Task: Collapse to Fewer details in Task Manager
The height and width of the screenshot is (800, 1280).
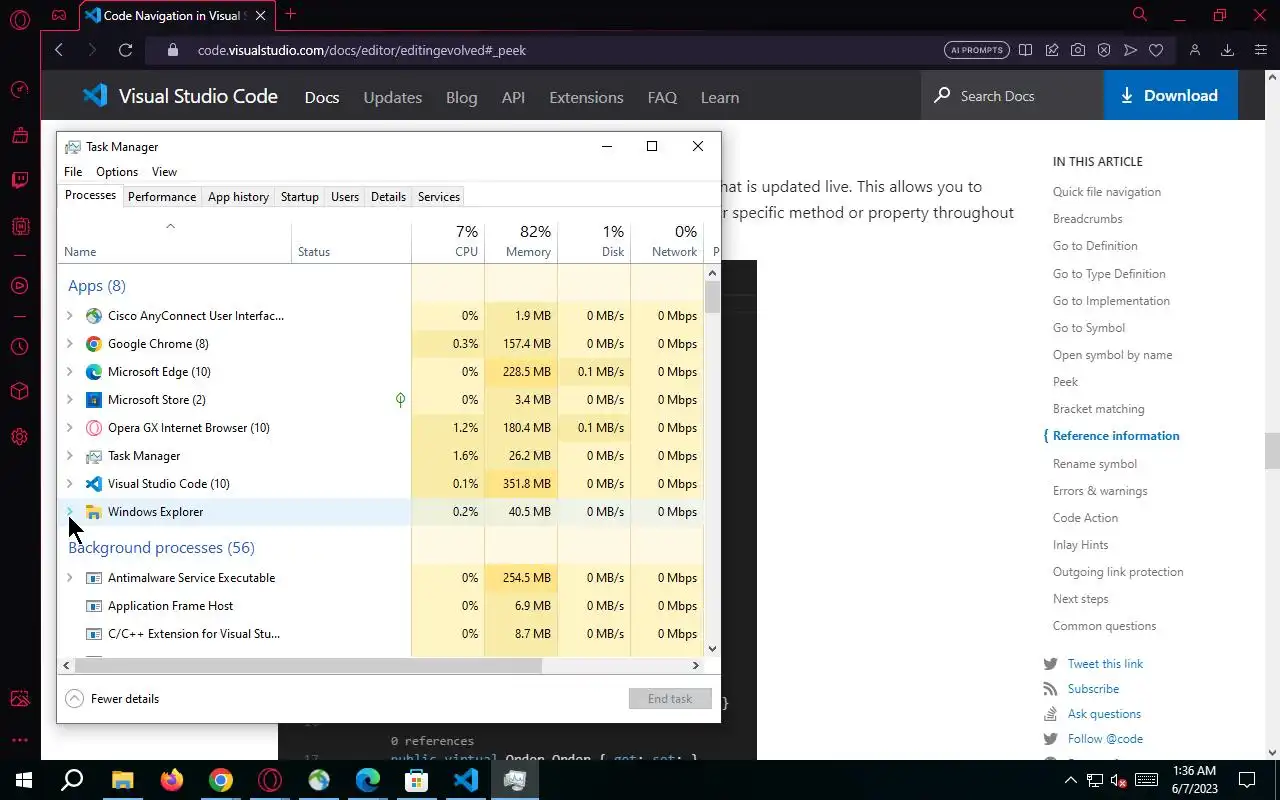Action: (112, 698)
